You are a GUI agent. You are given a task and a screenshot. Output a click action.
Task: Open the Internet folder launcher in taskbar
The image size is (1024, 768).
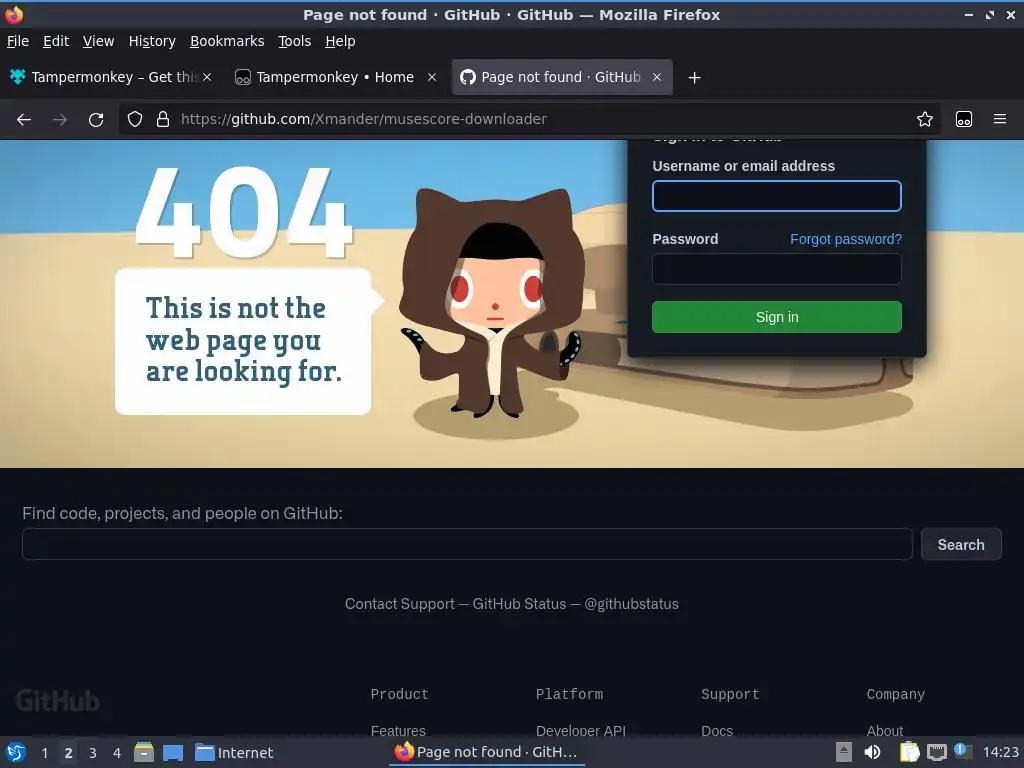pos(234,753)
